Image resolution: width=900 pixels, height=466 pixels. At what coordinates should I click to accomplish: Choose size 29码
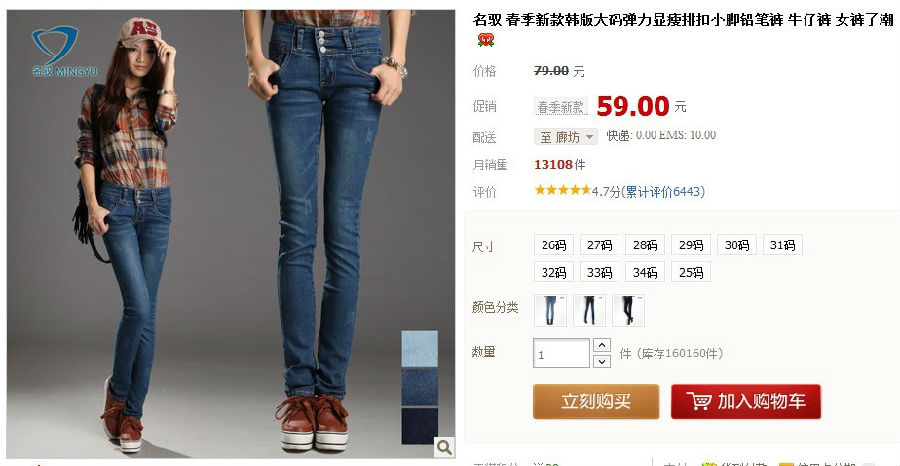coord(691,245)
